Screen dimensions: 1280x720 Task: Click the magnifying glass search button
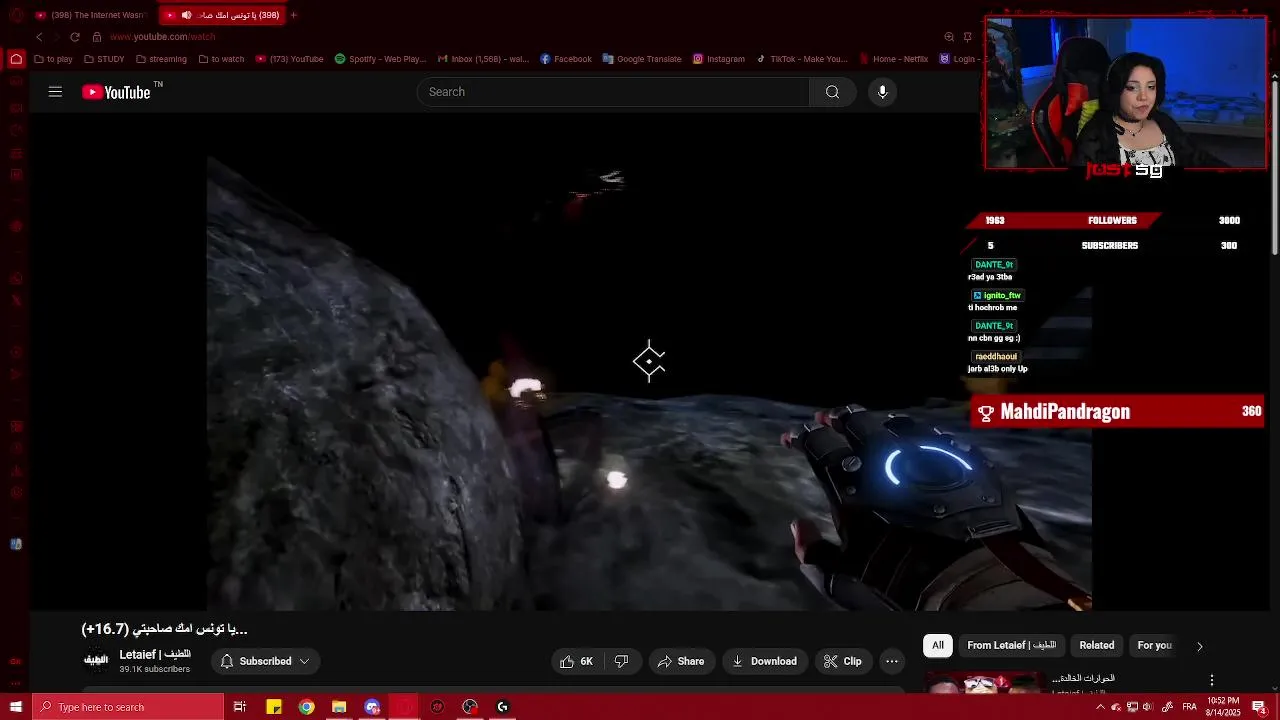pos(832,92)
